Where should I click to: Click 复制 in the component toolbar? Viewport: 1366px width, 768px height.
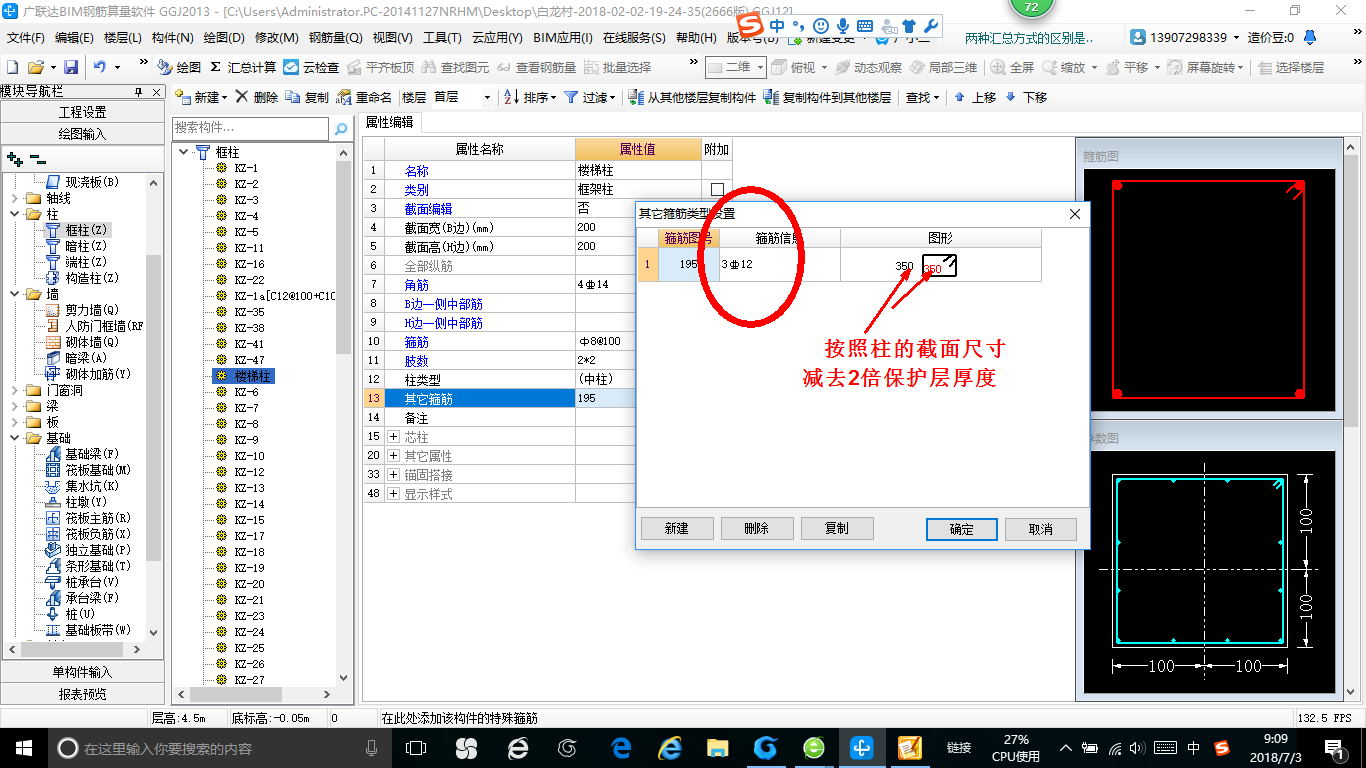pyautogui.click(x=307, y=97)
